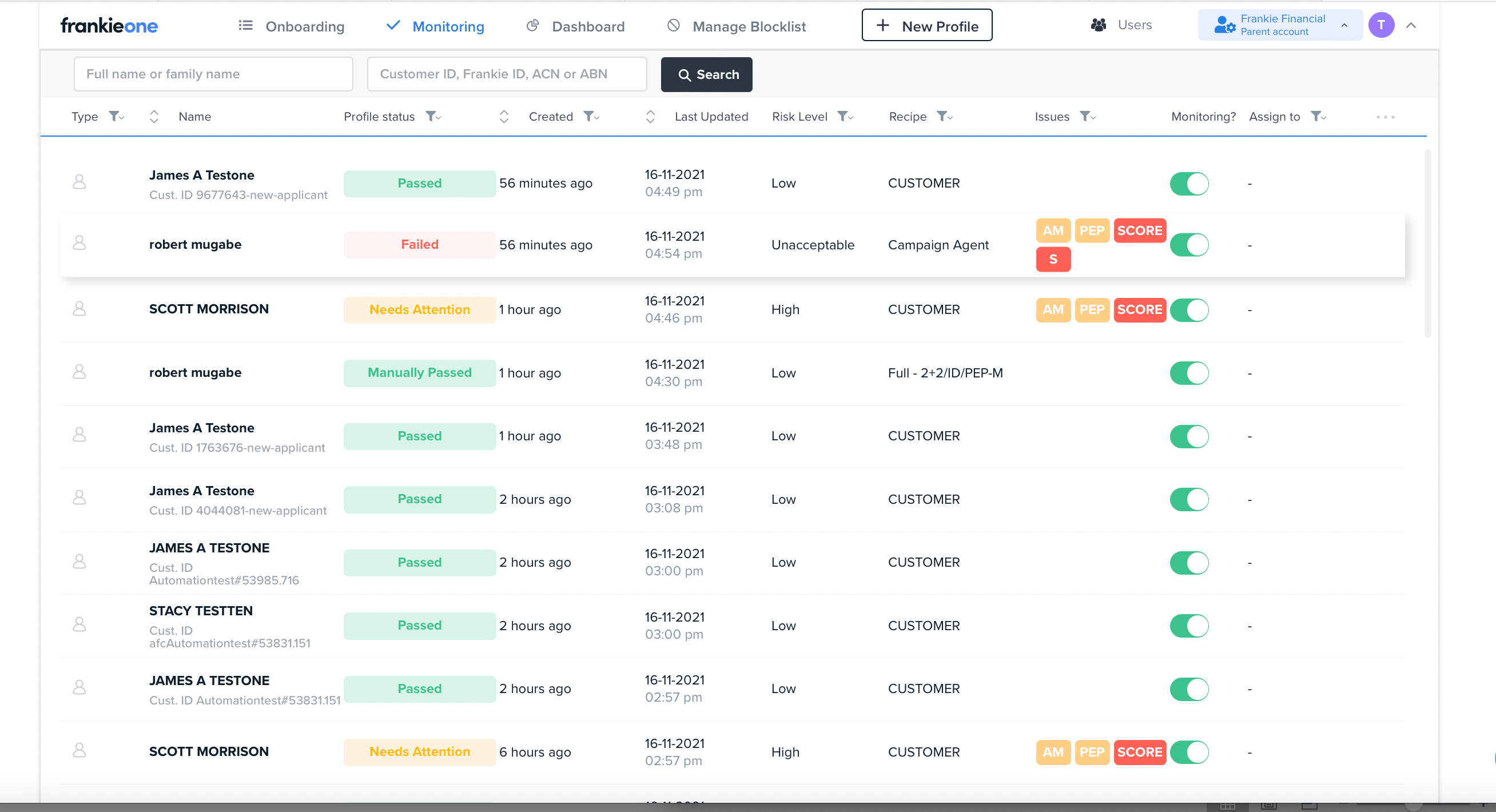
Task: Click the person icon for James A Testone 9677643
Action: tap(79, 182)
